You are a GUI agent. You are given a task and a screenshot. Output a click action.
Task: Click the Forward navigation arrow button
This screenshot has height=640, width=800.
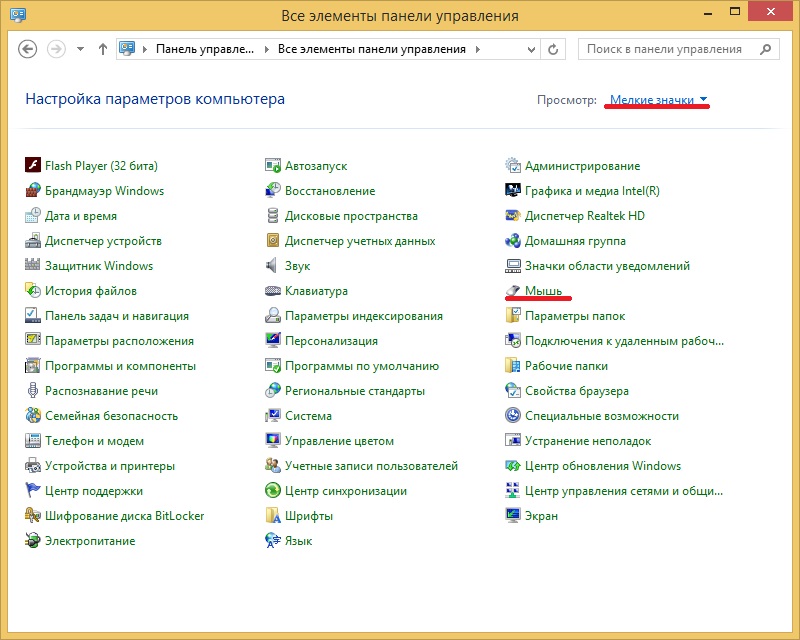[56, 50]
